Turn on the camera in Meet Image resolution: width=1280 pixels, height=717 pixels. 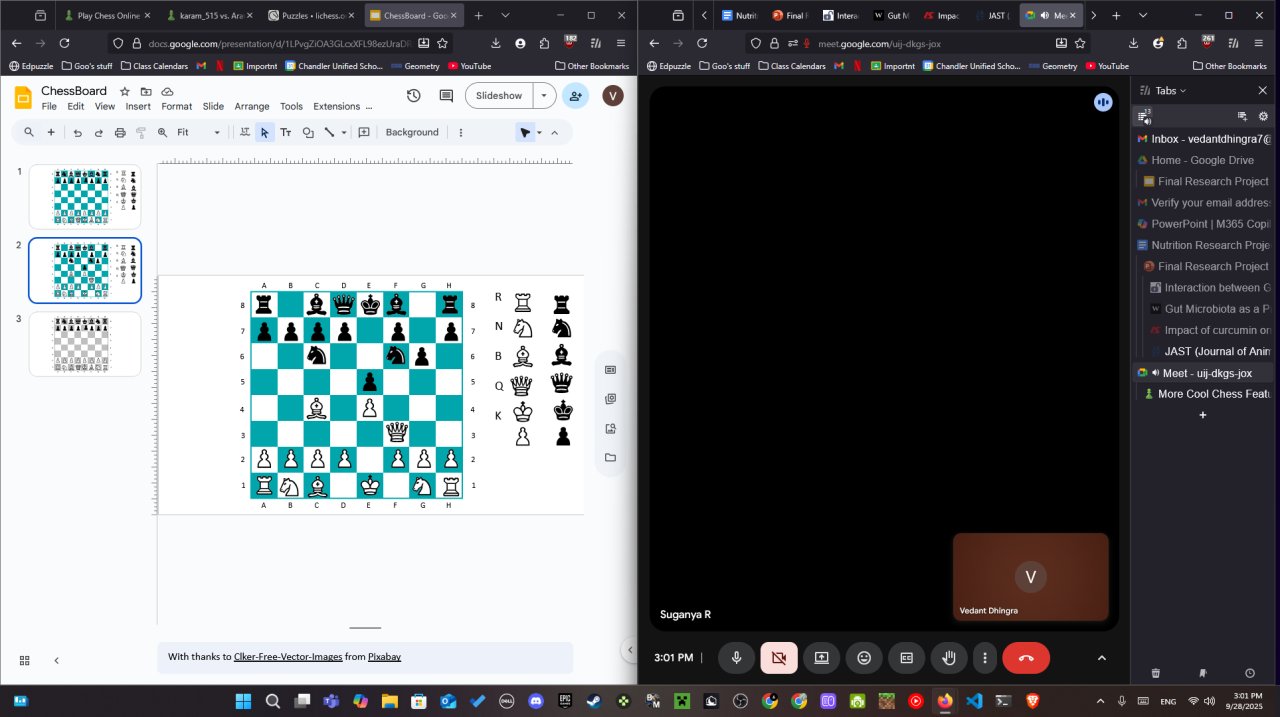coord(779,658)
